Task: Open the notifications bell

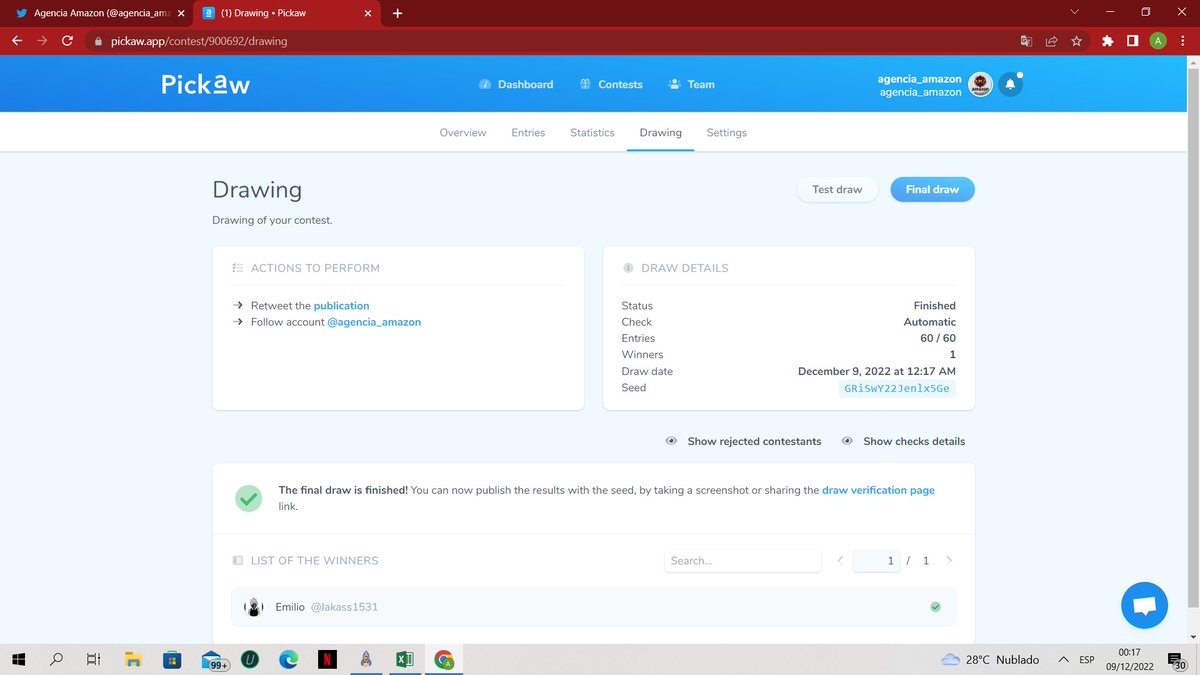Action: tap(1010, 85)
